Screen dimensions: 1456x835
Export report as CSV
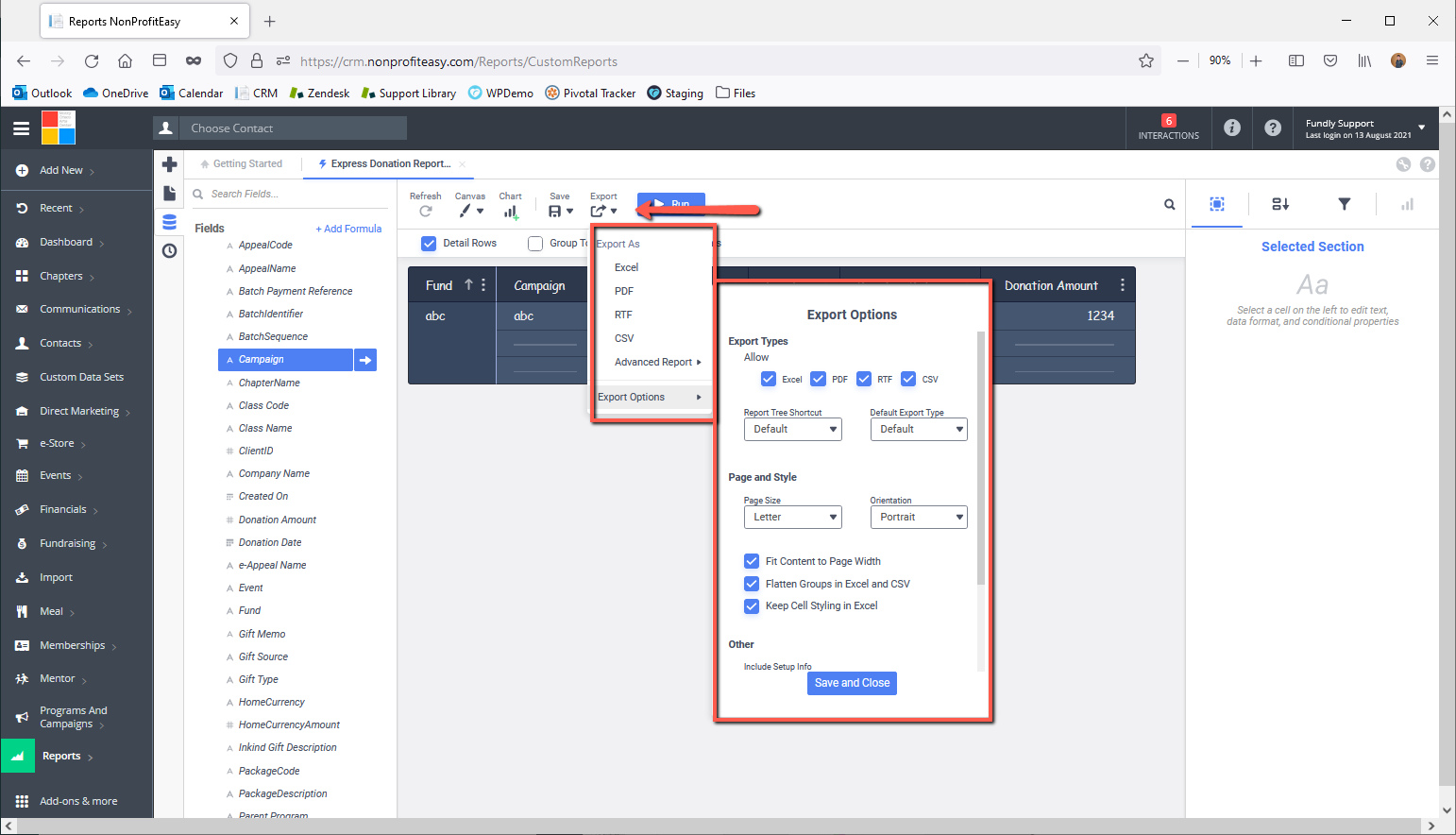pyautogui.click(x=624, y=339)
